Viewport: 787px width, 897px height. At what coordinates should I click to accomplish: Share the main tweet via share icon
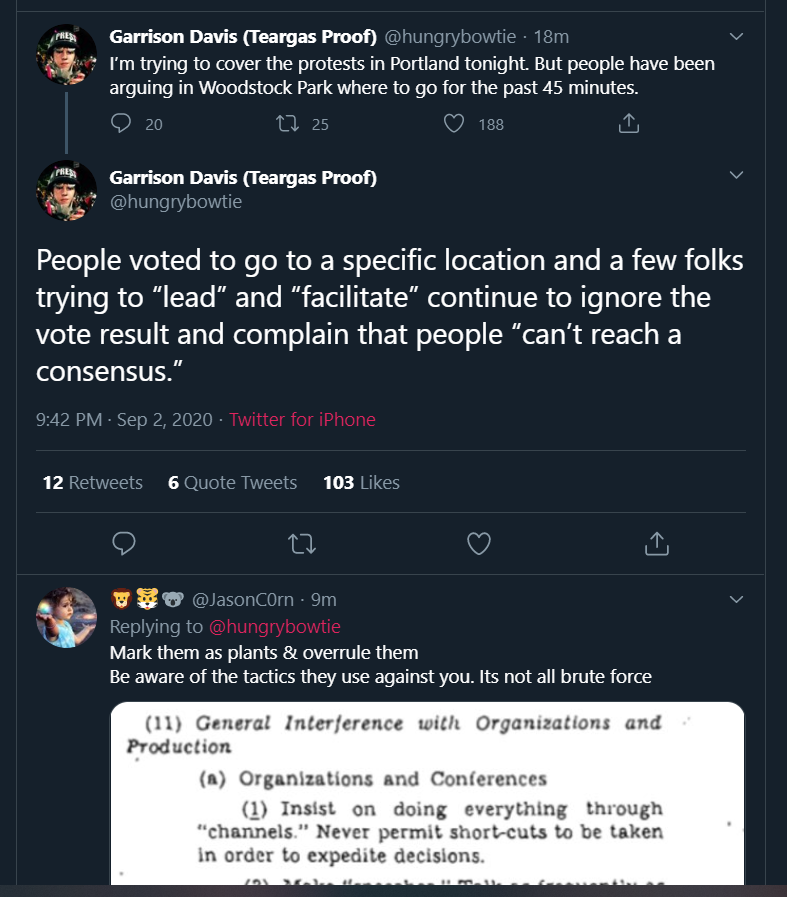[x=657, y=543]
